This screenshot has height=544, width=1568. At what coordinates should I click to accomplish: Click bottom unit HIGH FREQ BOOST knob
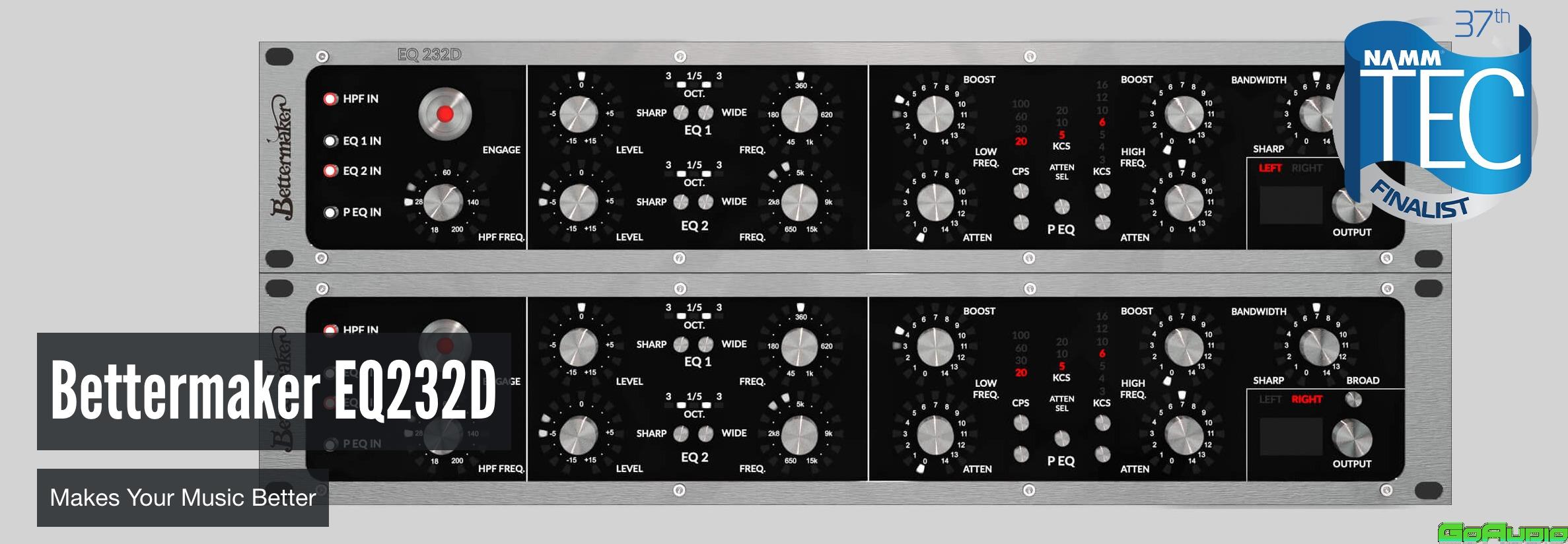pyautogui.click(x=1184, y=346)
